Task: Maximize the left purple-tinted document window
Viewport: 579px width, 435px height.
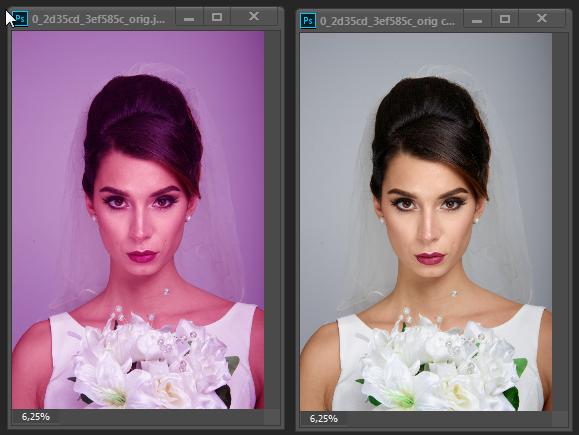Action: pos(217,17)
